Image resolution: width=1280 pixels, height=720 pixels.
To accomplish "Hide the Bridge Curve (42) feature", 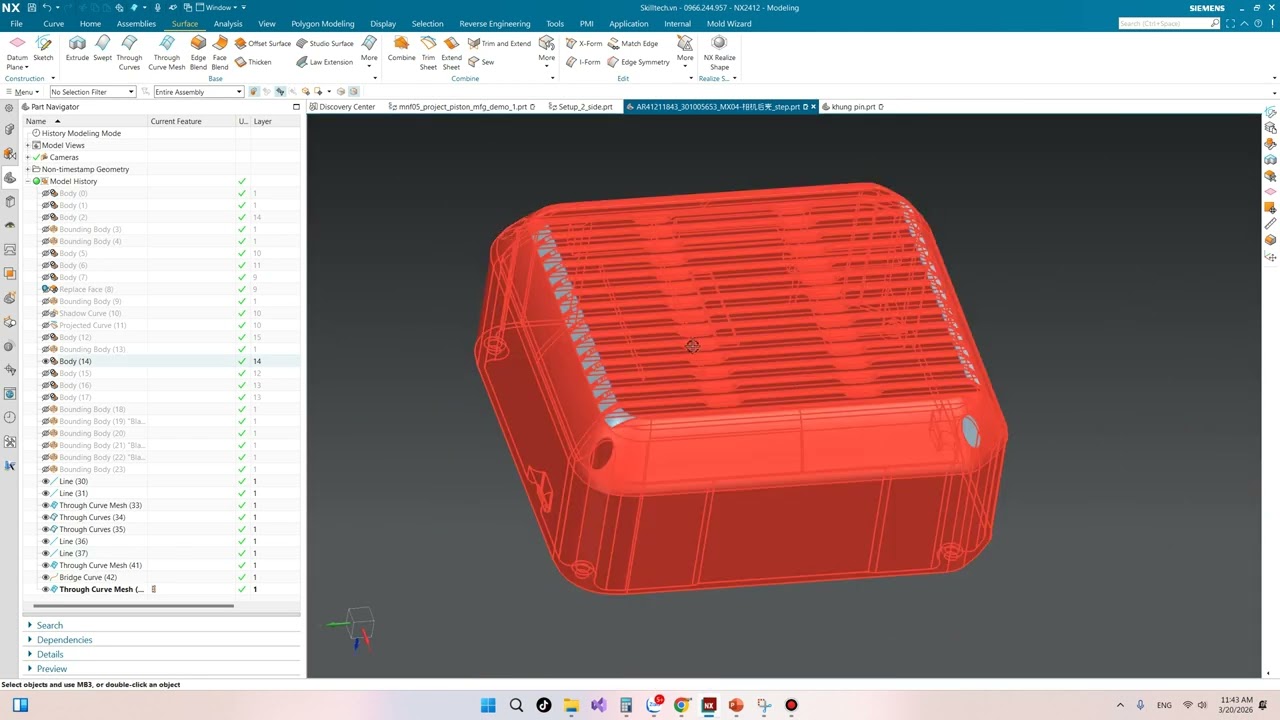I will pos(45,577).
